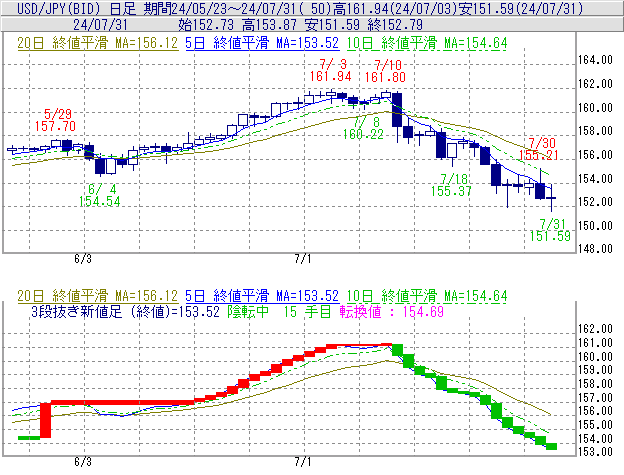
Task: Click the 7/18 155.37 low label
Action: (451, 185)
